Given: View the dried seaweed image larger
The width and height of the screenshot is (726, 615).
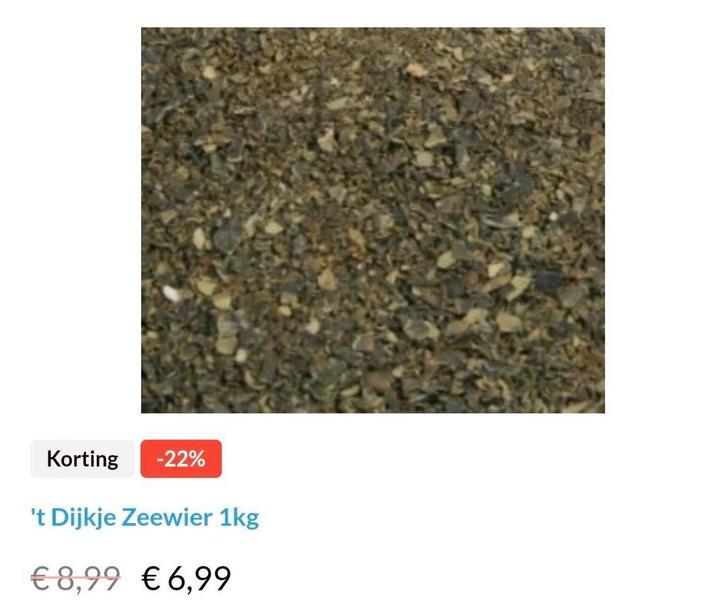Looking at the screenshot, I should (x=373, y=220).
